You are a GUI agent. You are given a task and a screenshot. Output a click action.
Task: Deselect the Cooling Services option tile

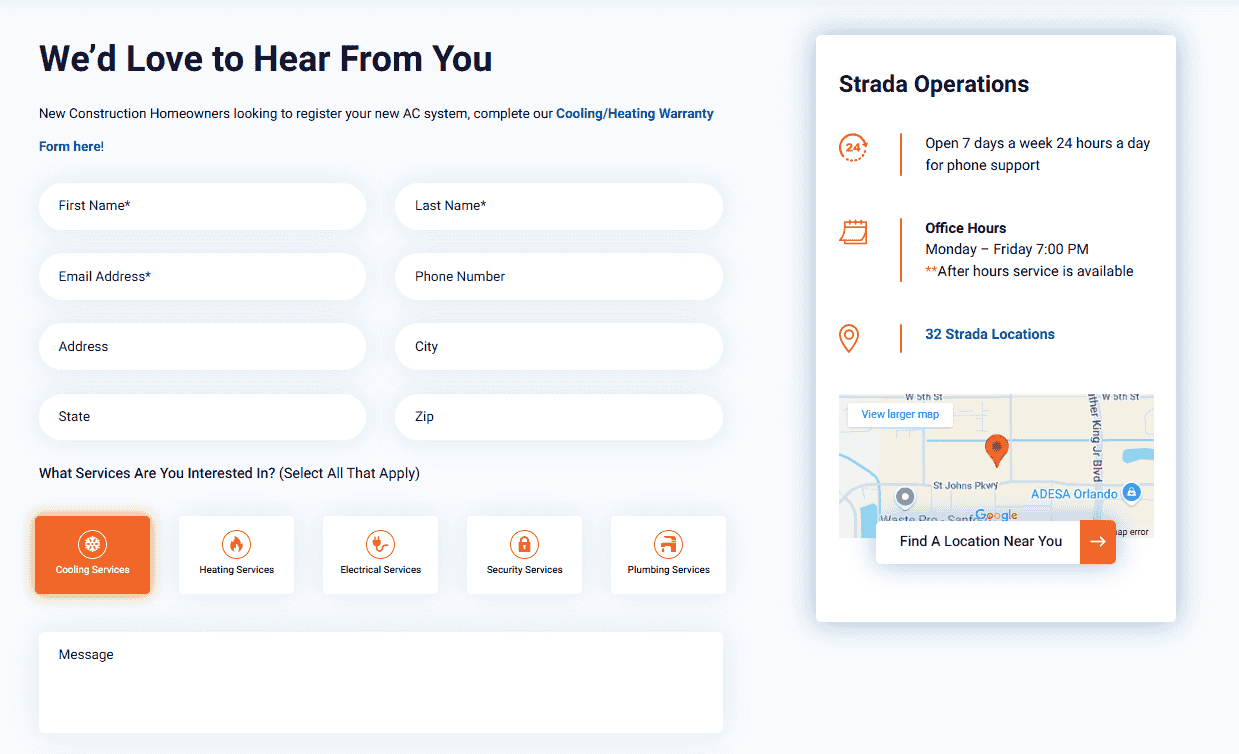(x=92, y=556)
